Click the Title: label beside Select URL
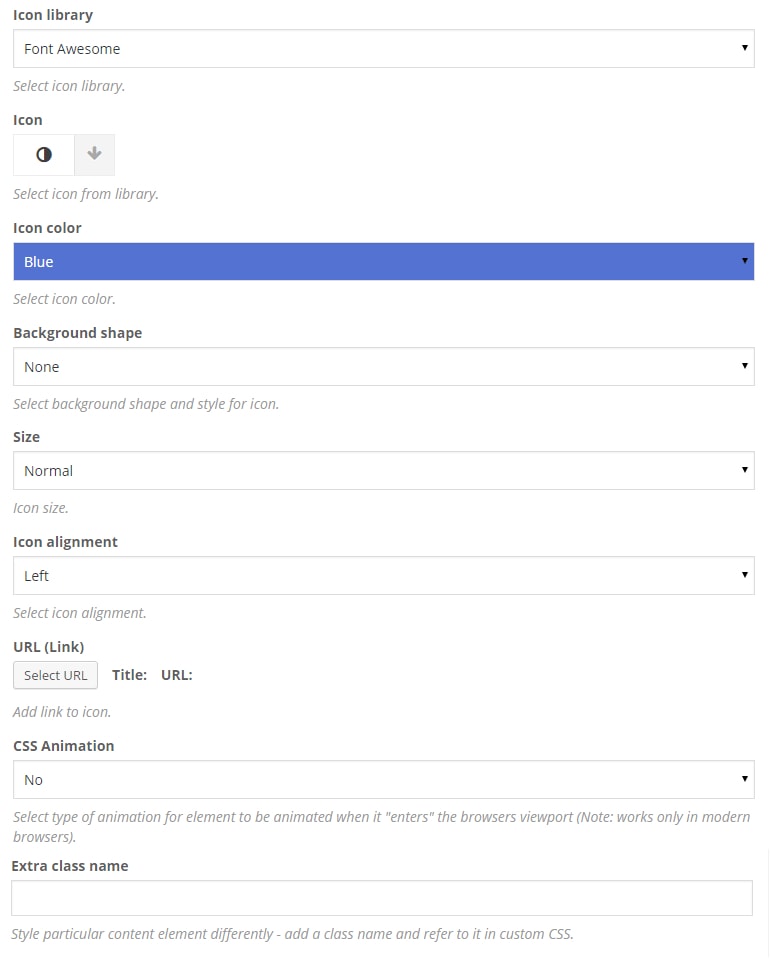770x964 pixels. click(x=129, y=675)
